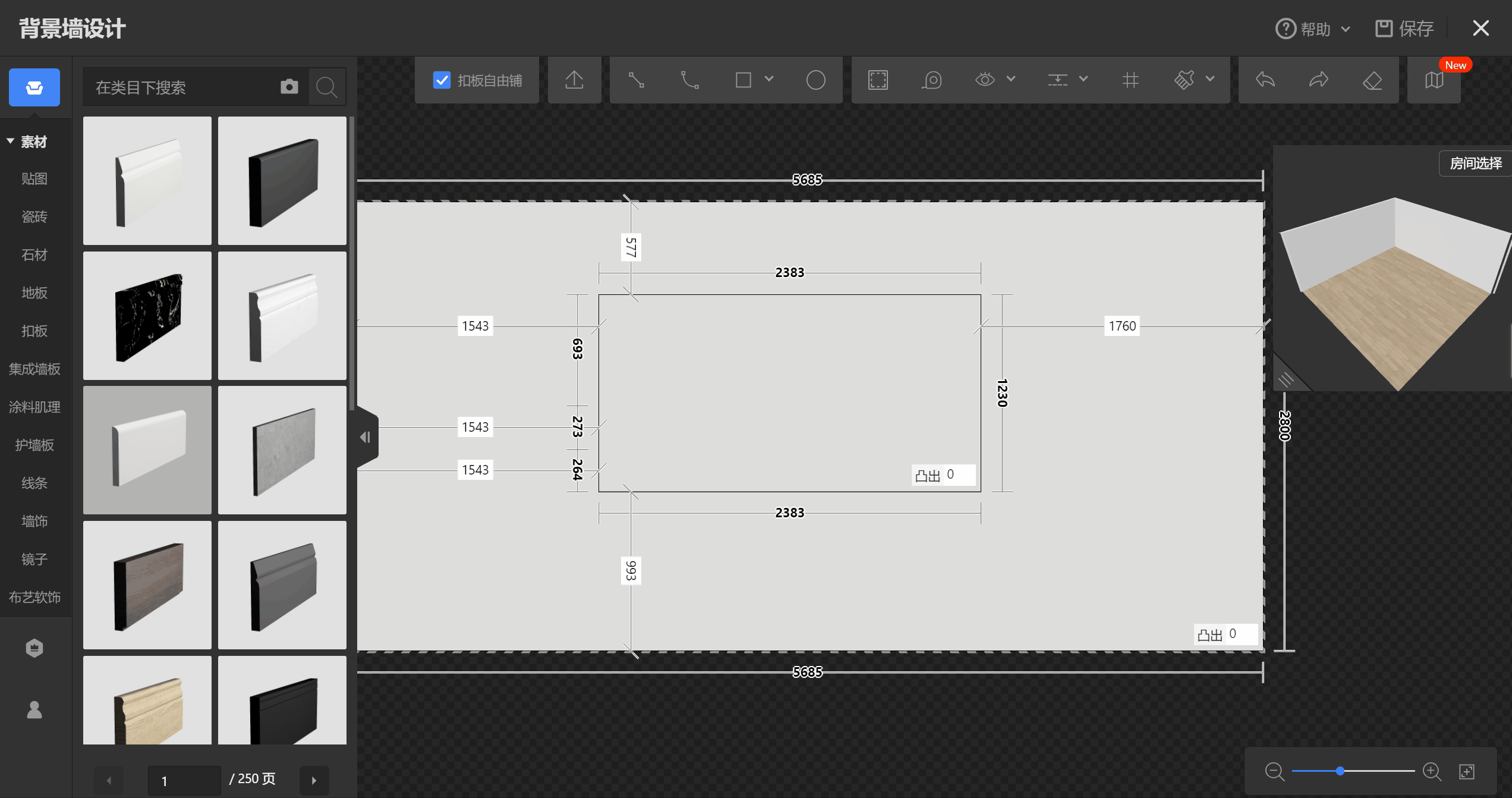Viewport: 1512px width, 798px height.
Task: Collapse the material panel with arrow handle
Action: (366, 438)
